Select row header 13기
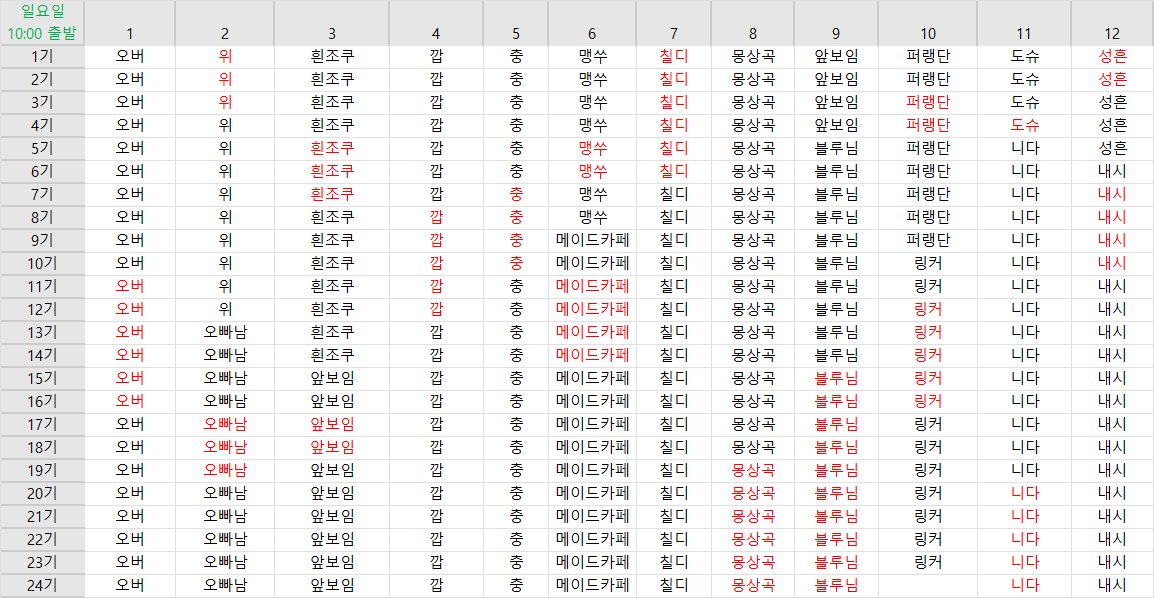This screenshot has width=1154, height=598. click(x=42, y=332)
